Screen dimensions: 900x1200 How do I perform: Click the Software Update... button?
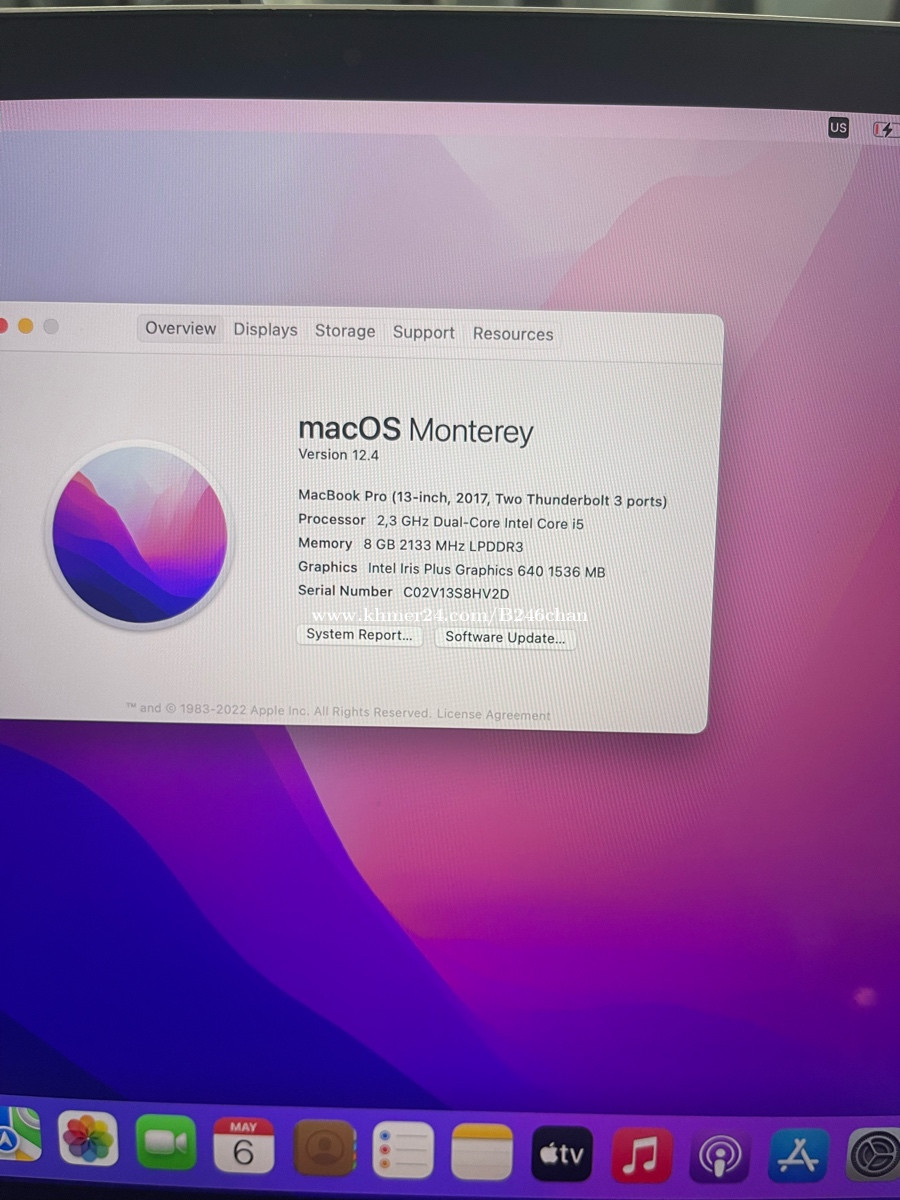pos(505,638)
